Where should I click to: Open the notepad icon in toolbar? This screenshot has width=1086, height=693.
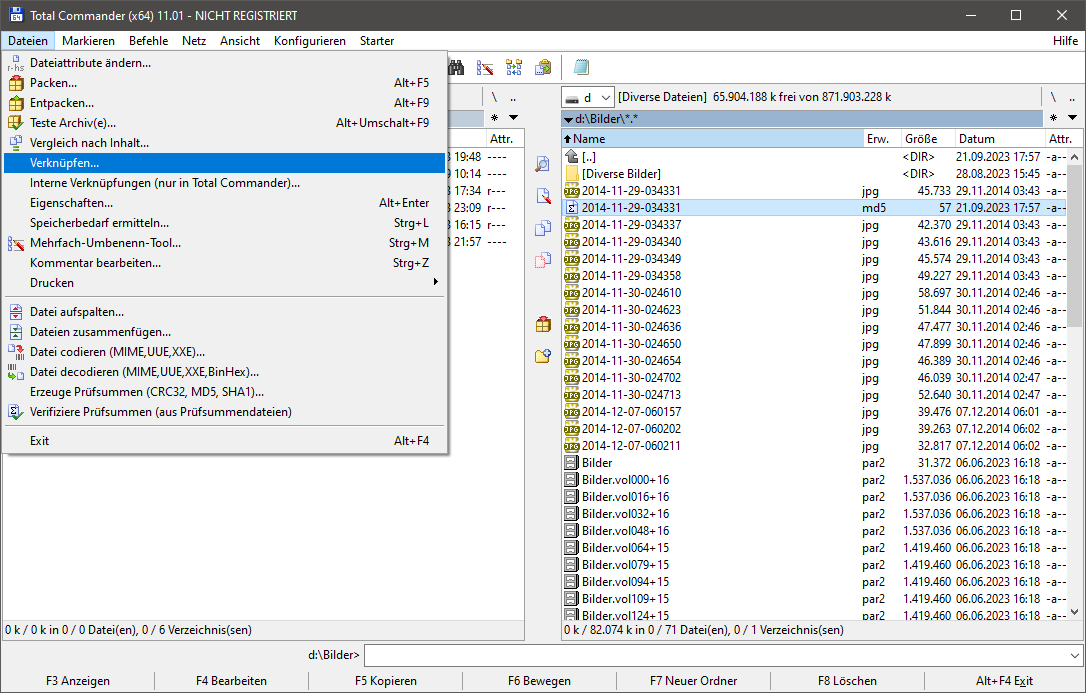coord(581,67)
